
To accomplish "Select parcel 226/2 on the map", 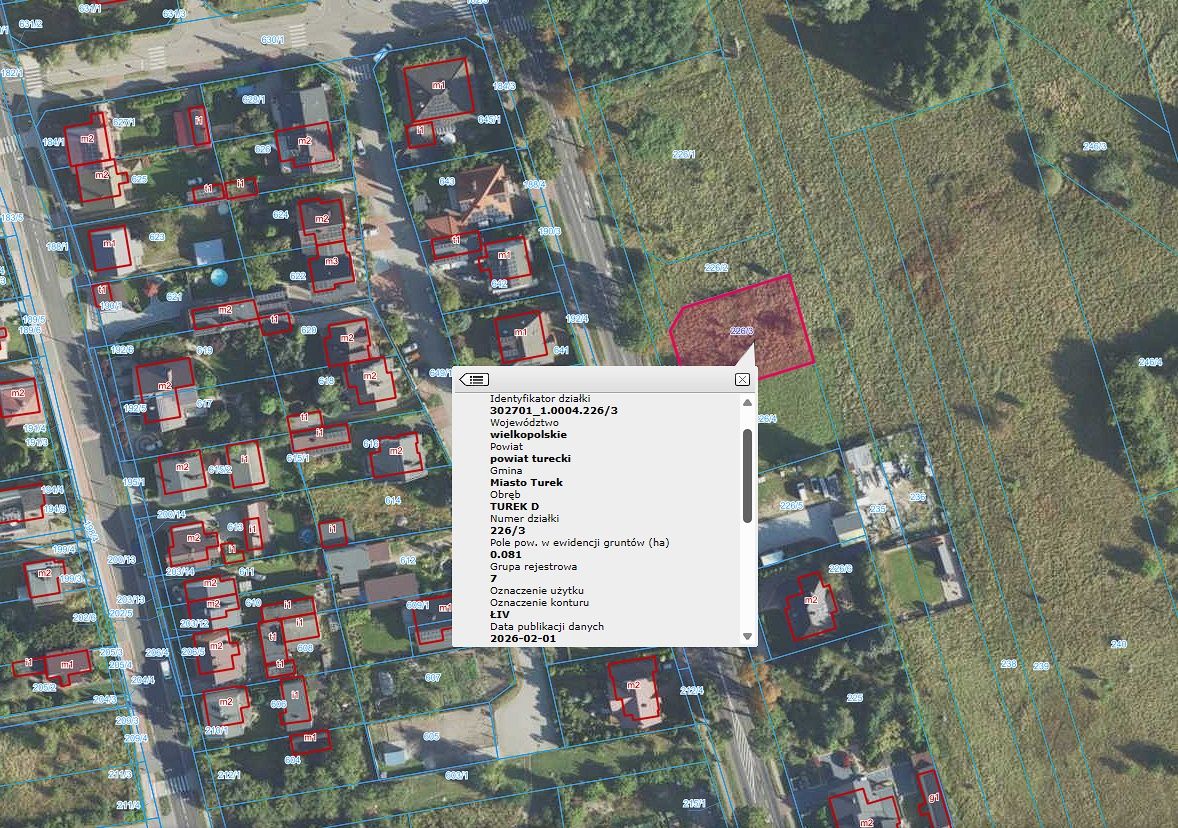I will (x=716, y=267).
